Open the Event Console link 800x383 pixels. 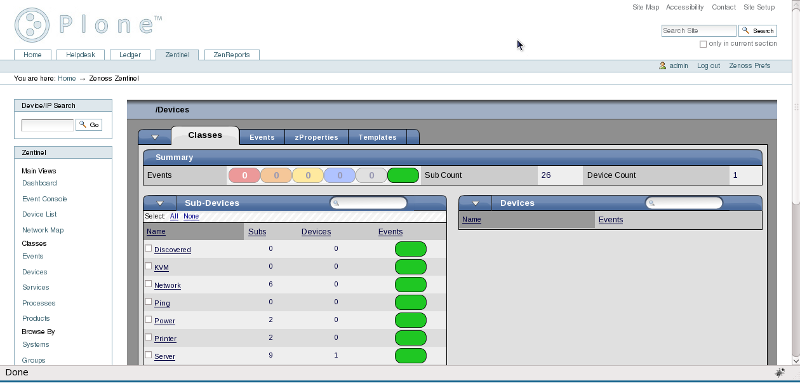(45, 199)
